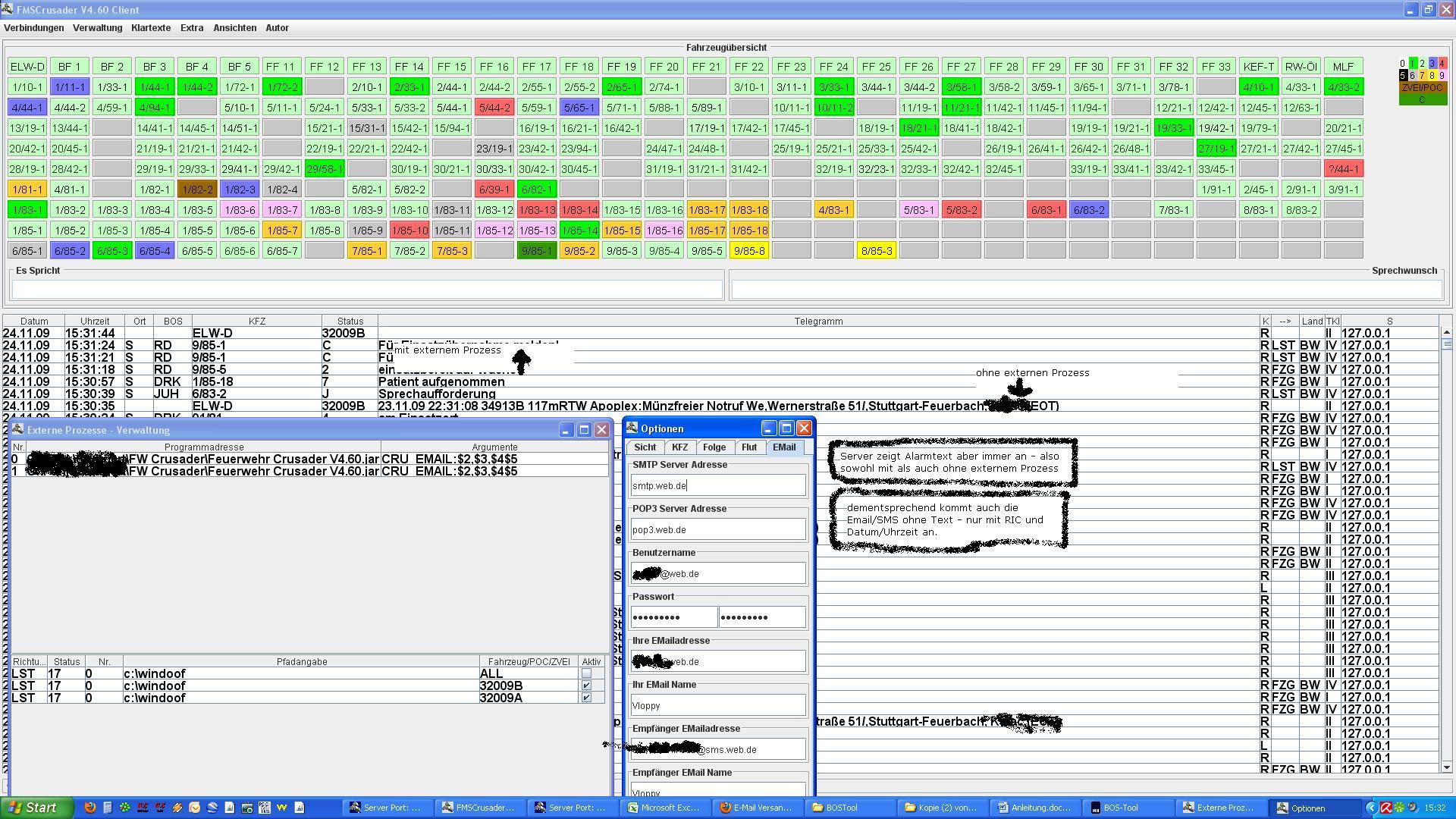The width and height of the screenshot is (1456, 819).
Task: Click vehicle button 1/83-13 in the overview
Action: (536, 210)
